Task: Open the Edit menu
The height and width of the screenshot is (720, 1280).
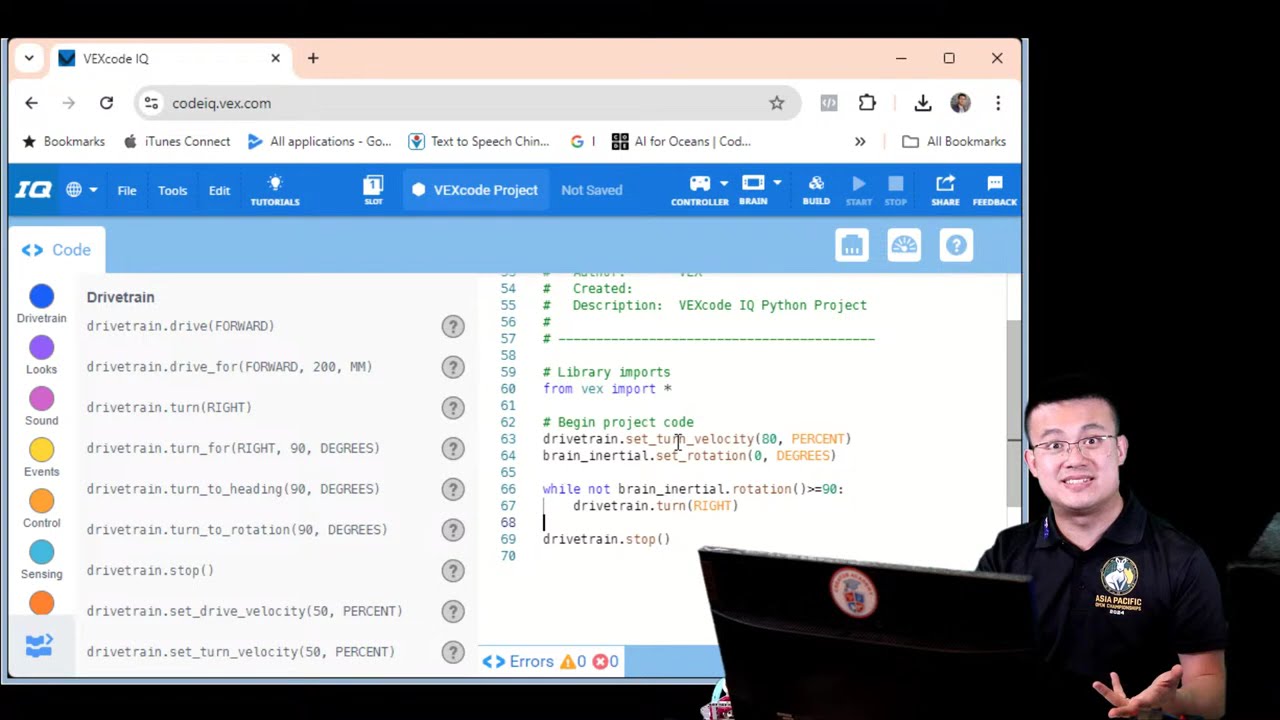Action: pos(219,190)
